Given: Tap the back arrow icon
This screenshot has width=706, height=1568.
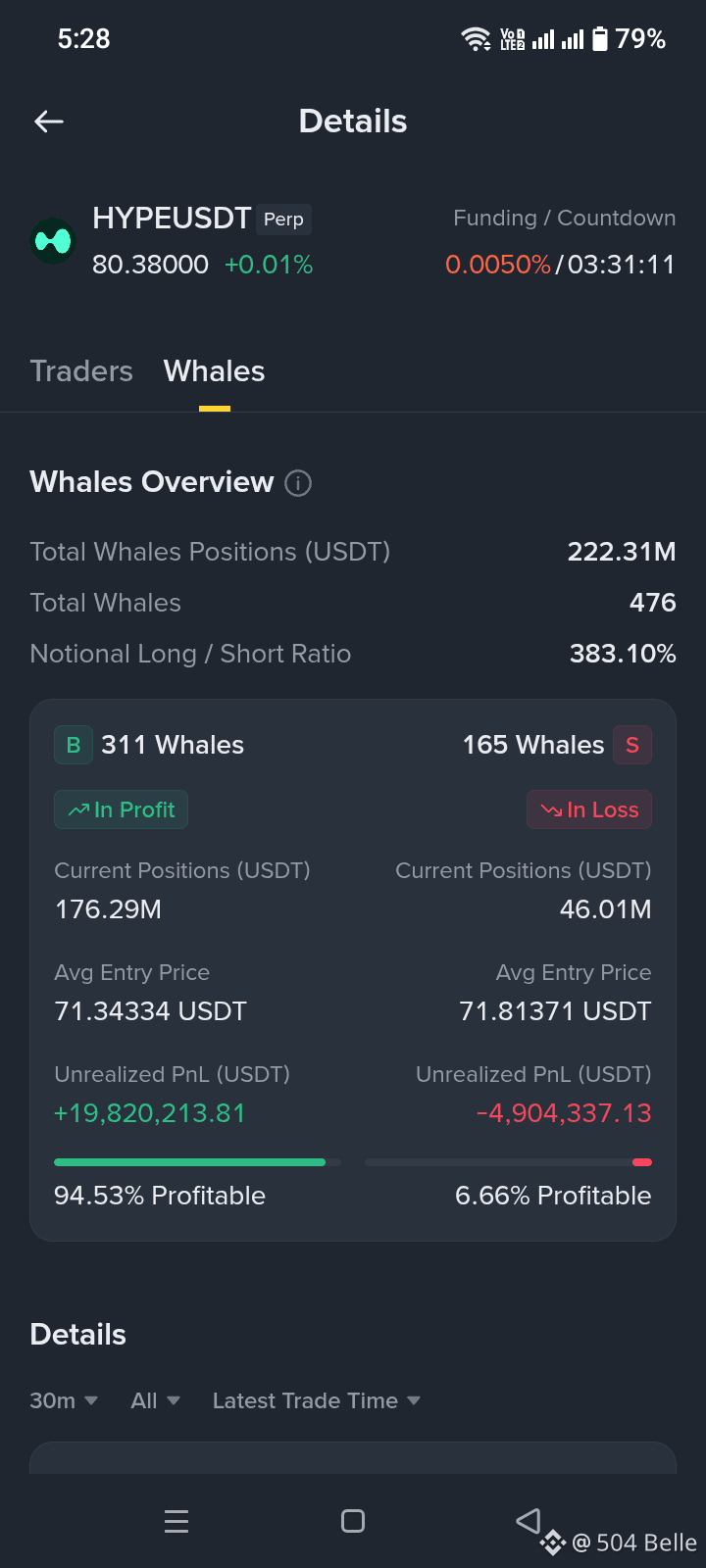Looking at the screenshot, I should click(x=49, y=122).
